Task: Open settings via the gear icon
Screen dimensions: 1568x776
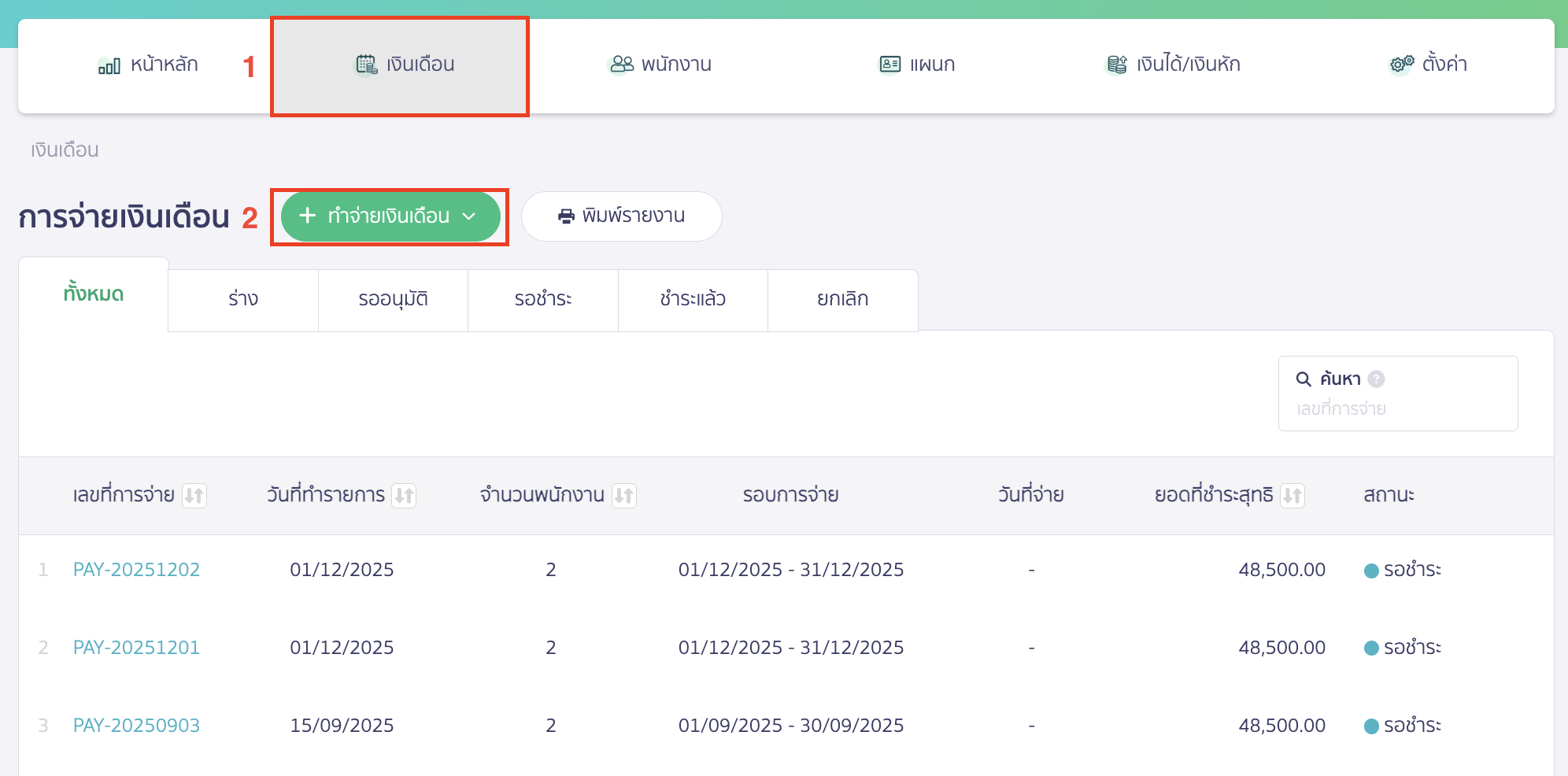Action: [1400, 64]
